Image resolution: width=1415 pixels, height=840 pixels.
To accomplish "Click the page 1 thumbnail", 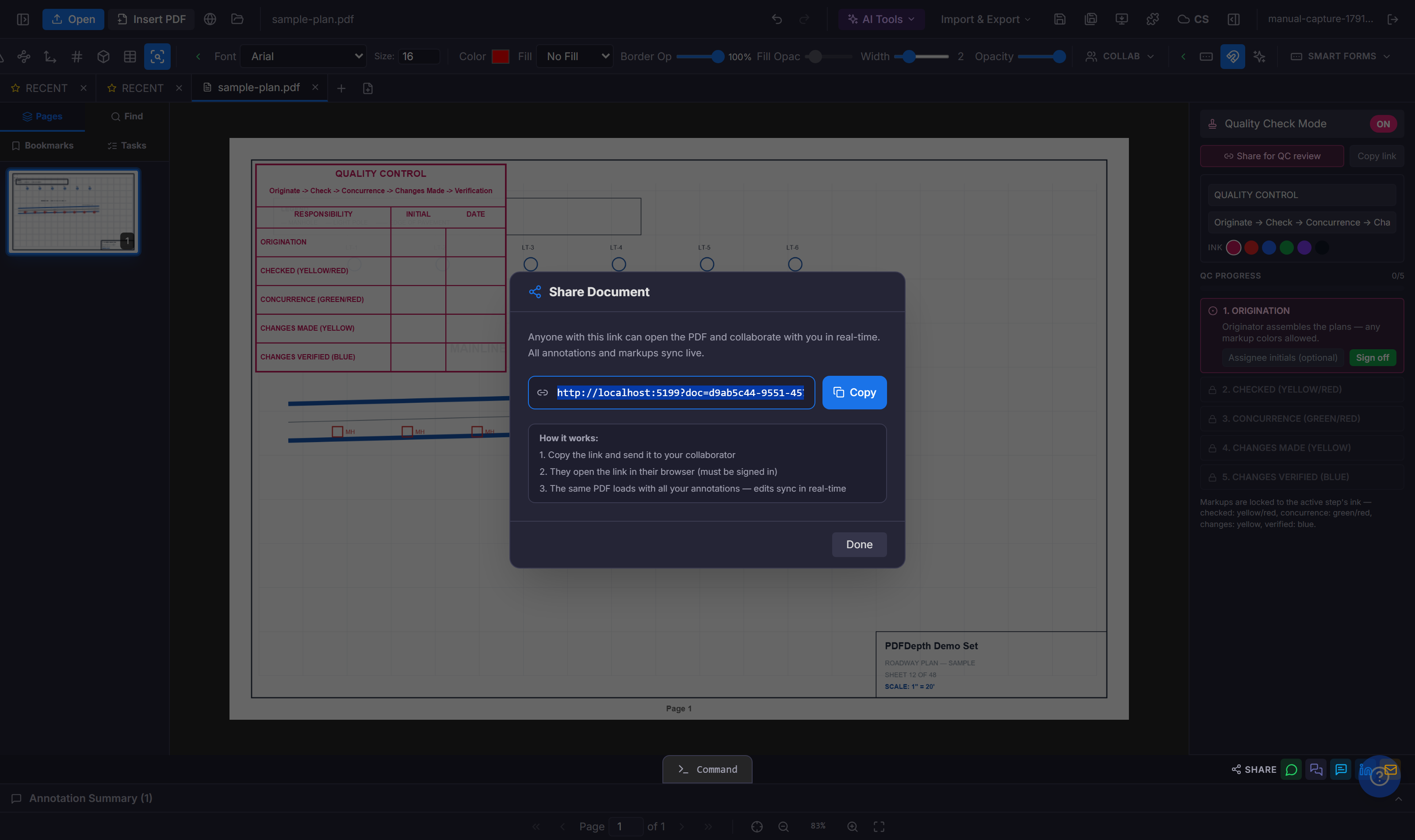I will pyautogui.click(x=73, y=212).
